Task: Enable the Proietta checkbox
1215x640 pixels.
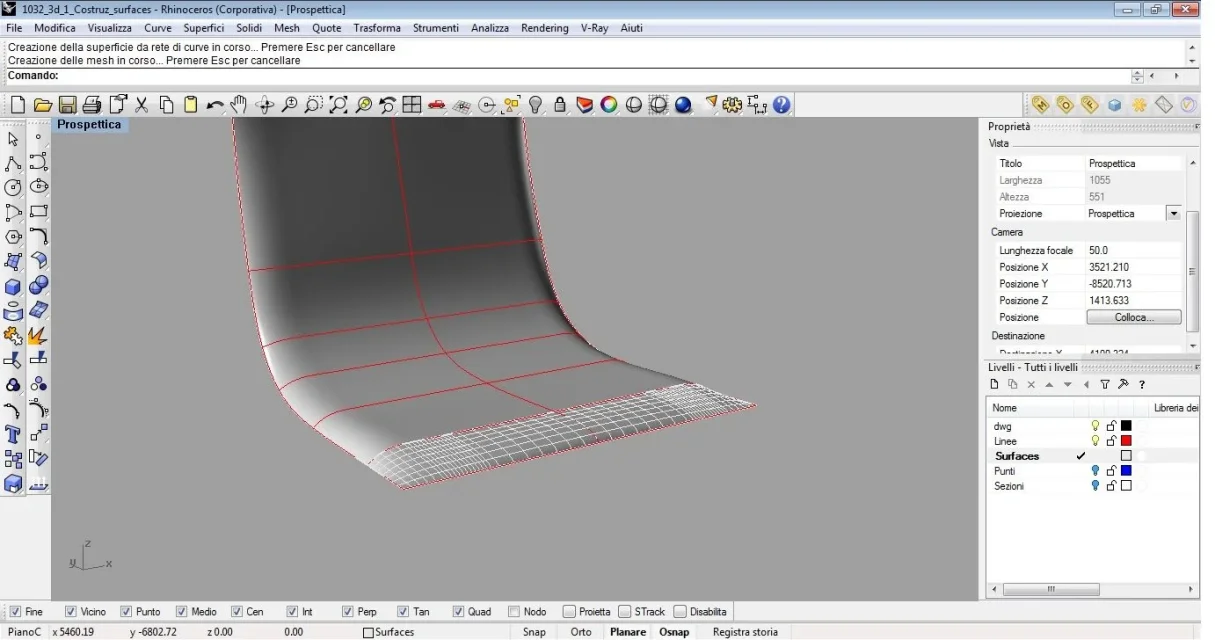Action: point(569,611)
